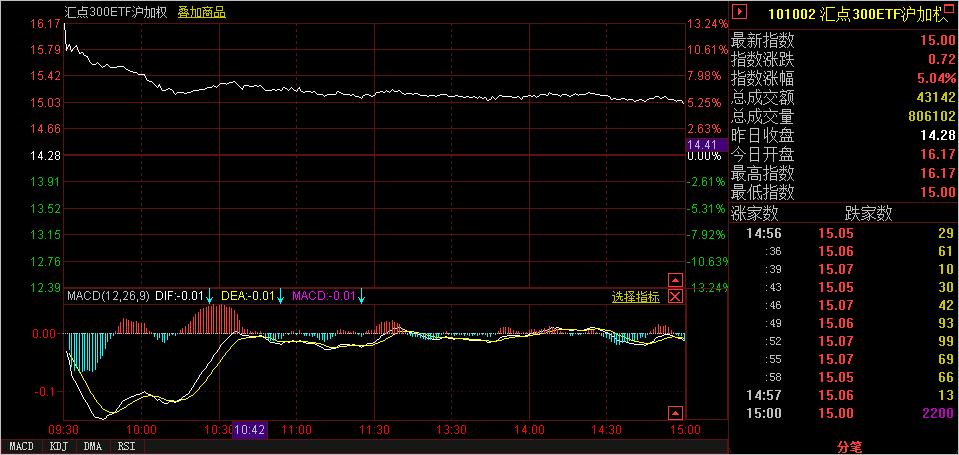Open the 选择指标 link
The image size is (959, 455).
636,297
